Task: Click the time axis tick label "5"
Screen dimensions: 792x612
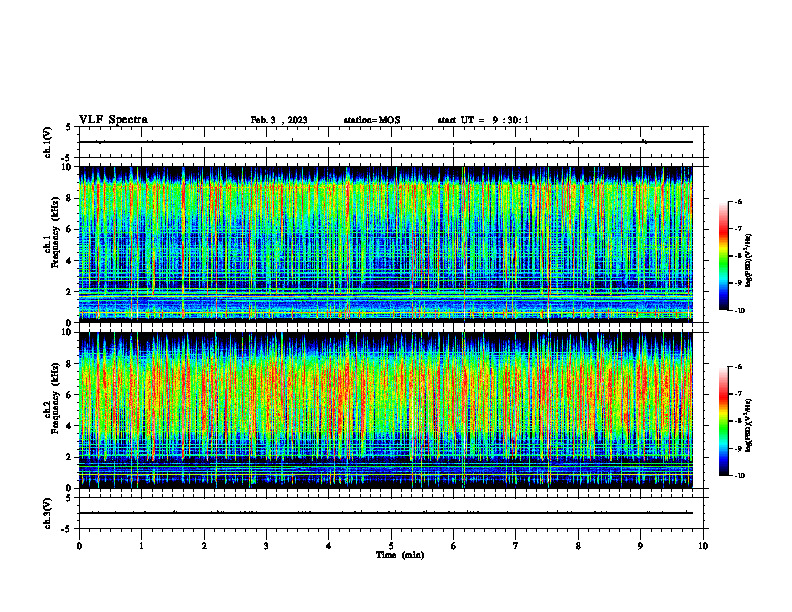Action: (x=391, y=546)
